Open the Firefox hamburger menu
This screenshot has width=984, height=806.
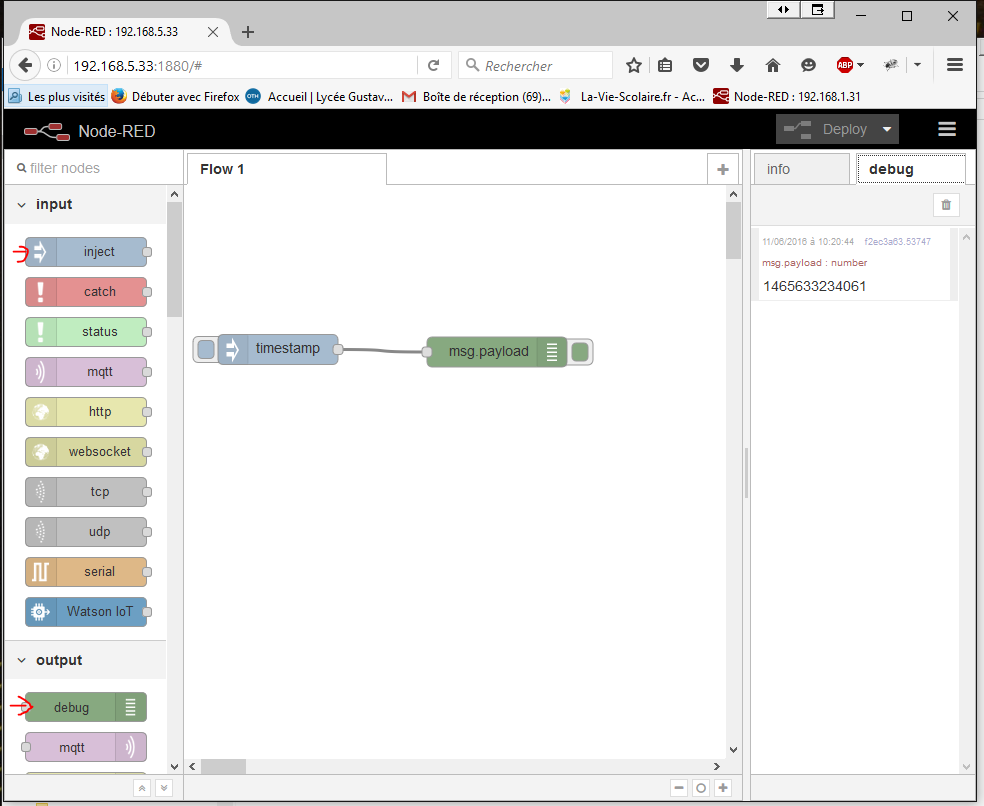[x=955, y=65]
